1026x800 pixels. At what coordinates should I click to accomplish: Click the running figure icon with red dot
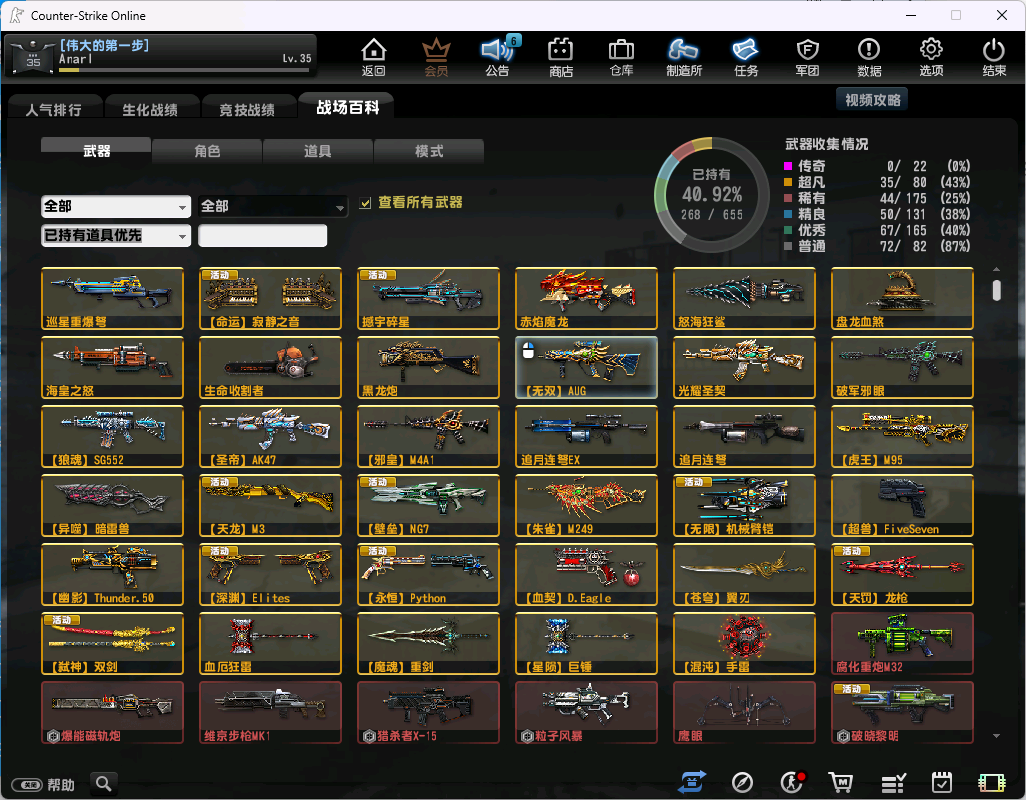pyautogui.click(x=792, y=782)
